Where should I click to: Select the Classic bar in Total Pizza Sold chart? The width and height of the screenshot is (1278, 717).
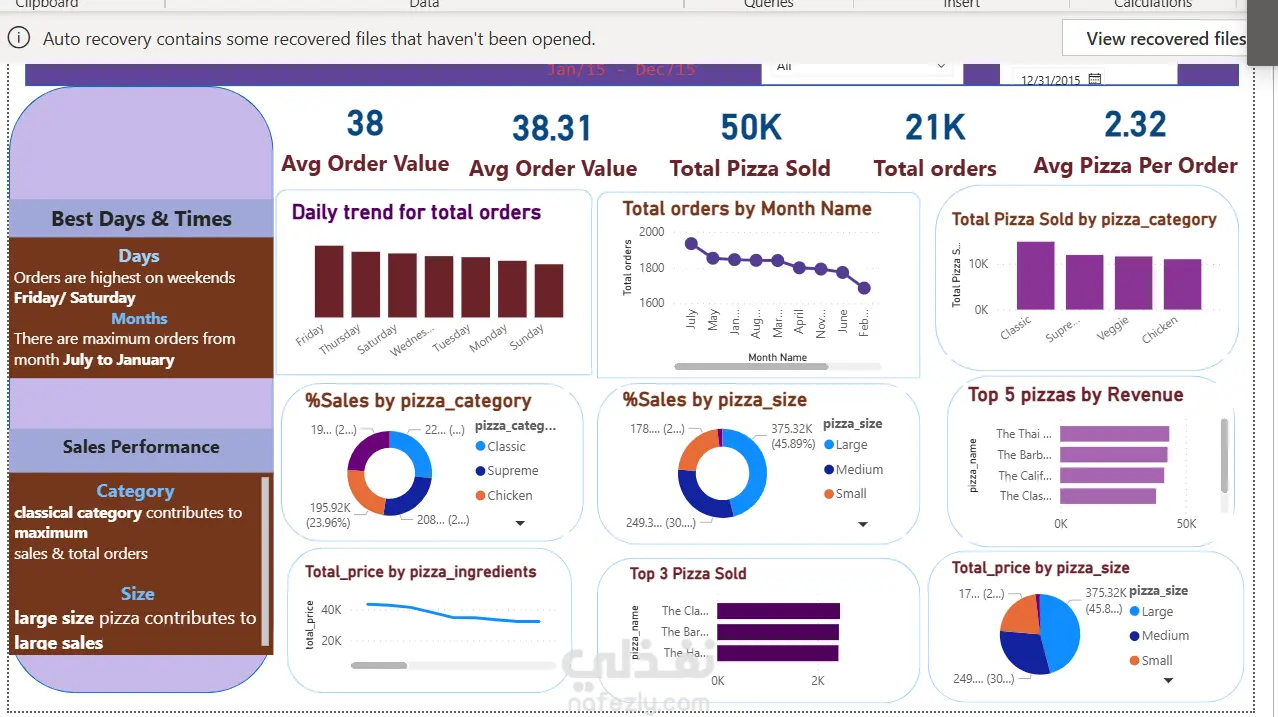pos(1035,276)
